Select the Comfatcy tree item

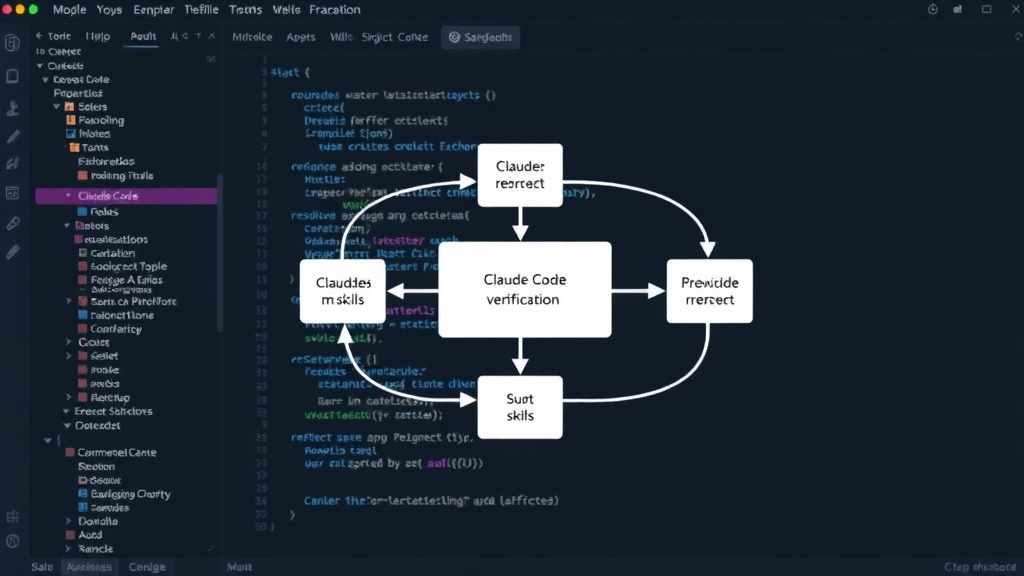click(x=116, y=328)
